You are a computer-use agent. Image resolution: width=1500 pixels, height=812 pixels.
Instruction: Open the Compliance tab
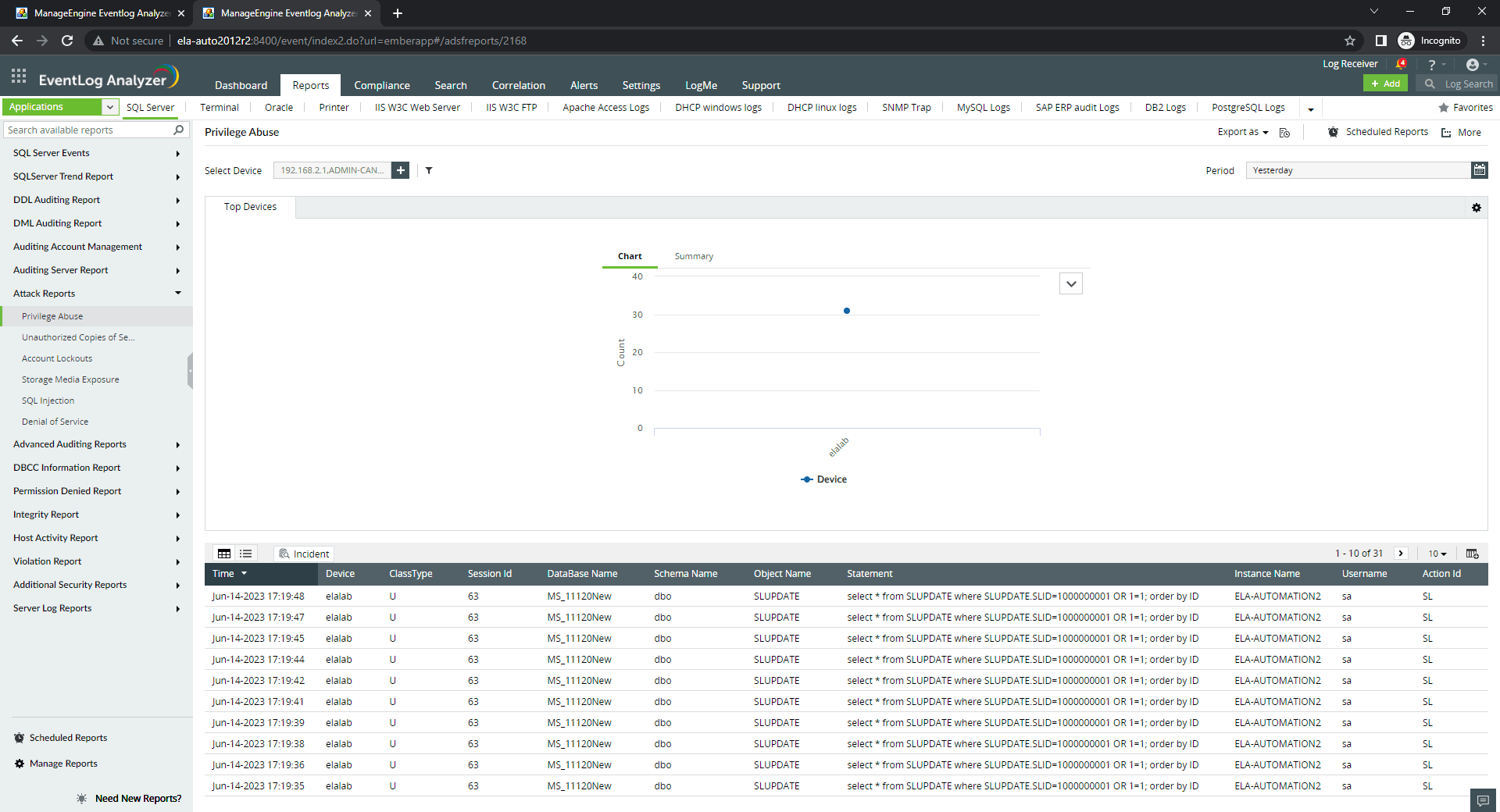coord(381,85)
